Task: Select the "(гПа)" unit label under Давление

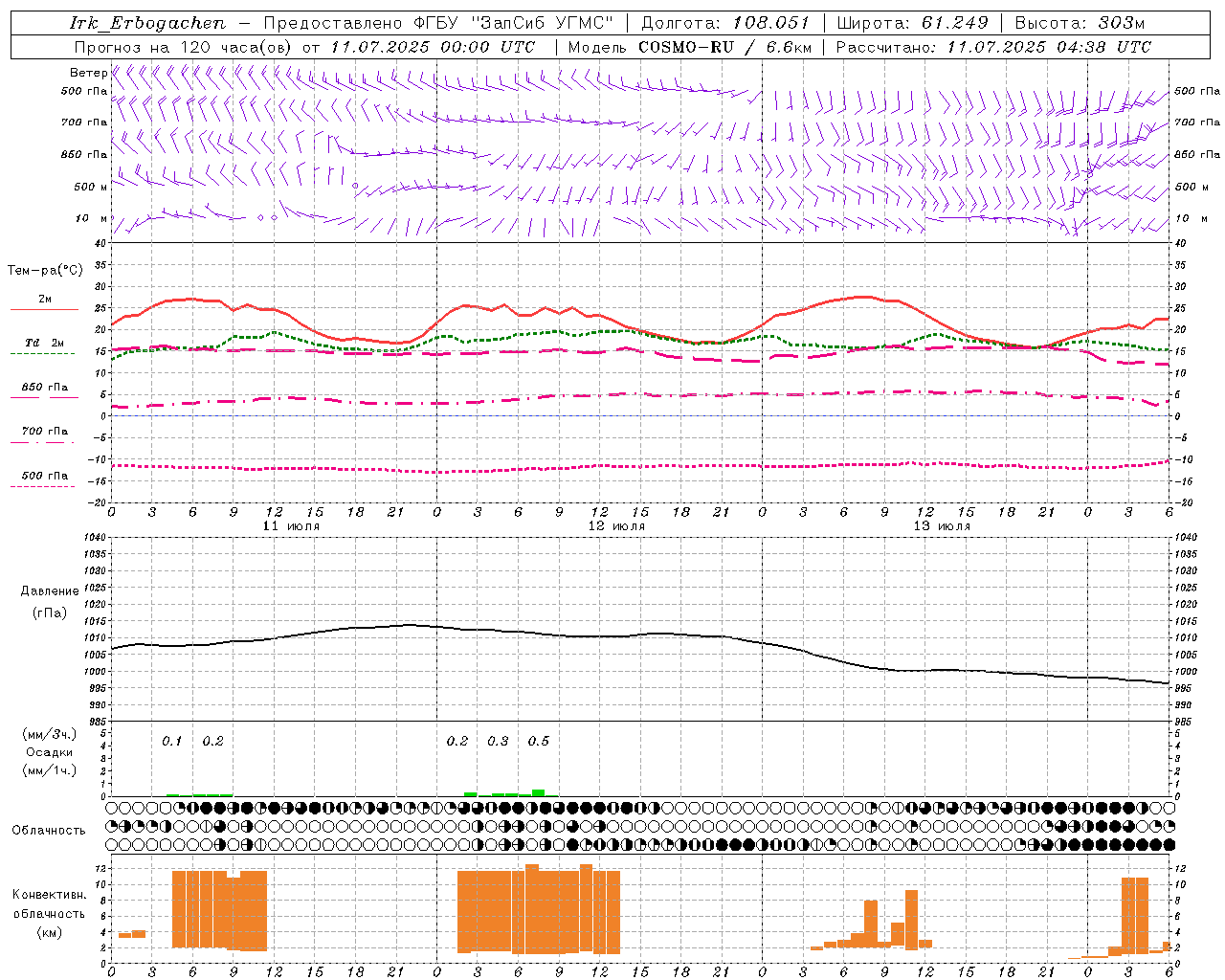Action: click(x=49, y=612)
